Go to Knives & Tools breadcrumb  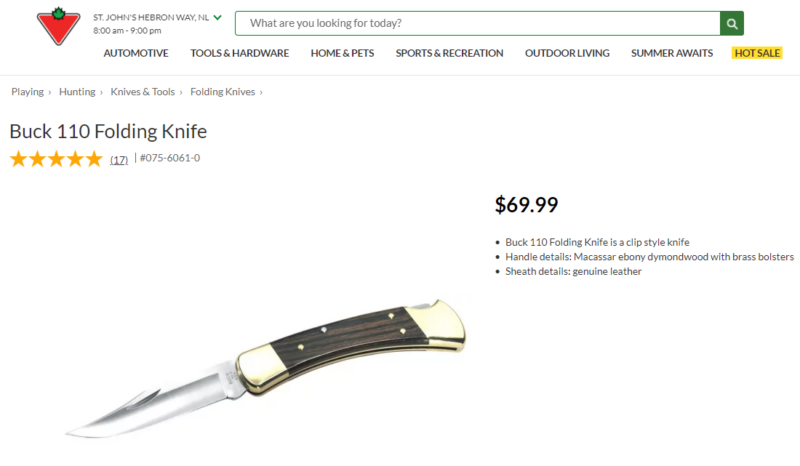coord(143,92)
